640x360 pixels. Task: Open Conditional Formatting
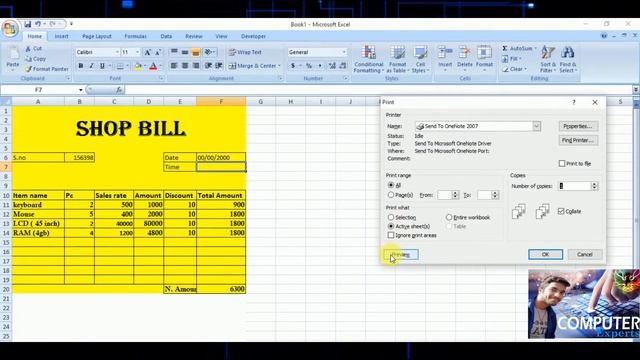(x=368, y=59)
